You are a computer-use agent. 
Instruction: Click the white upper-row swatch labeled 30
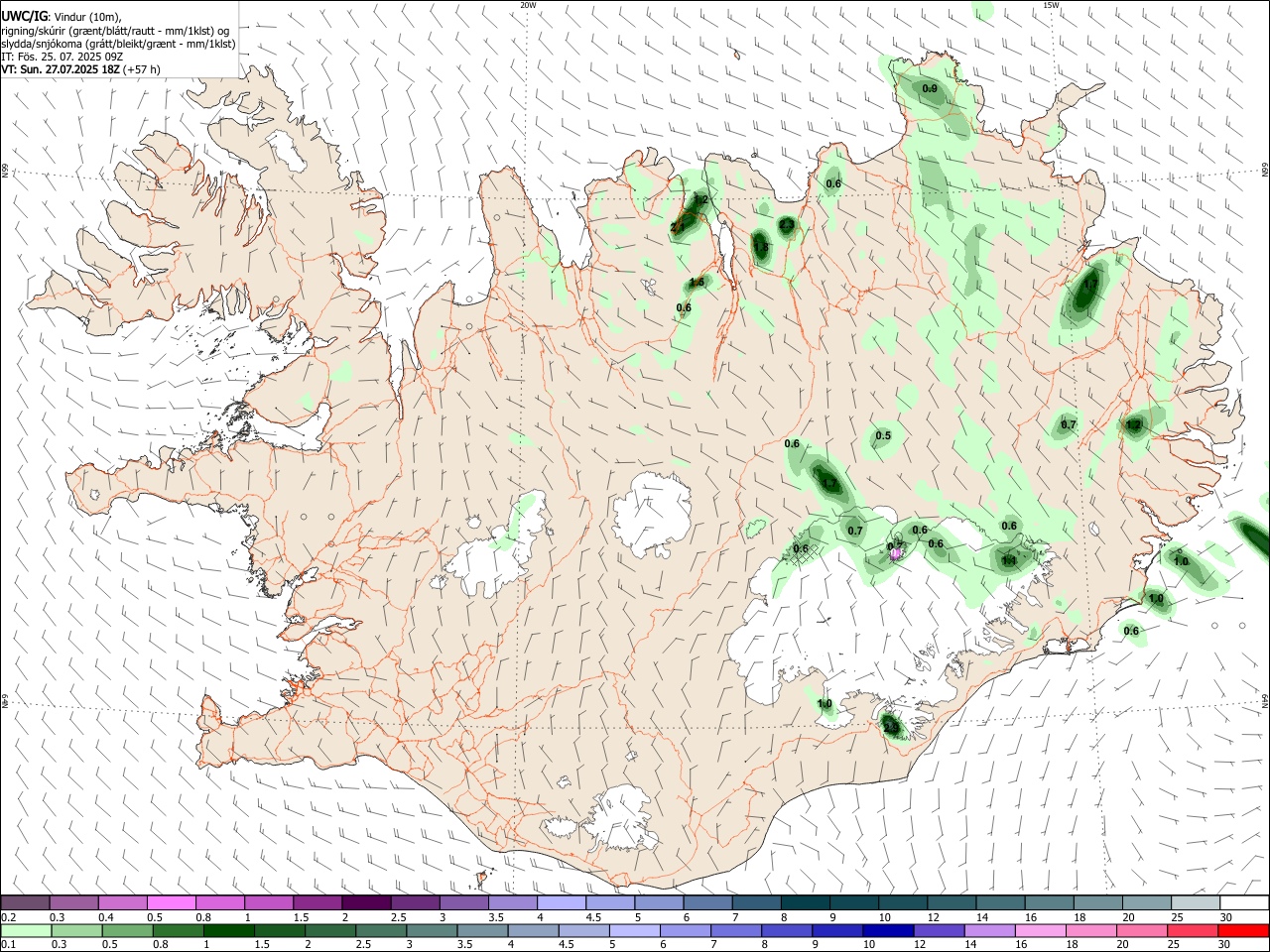1245,903
